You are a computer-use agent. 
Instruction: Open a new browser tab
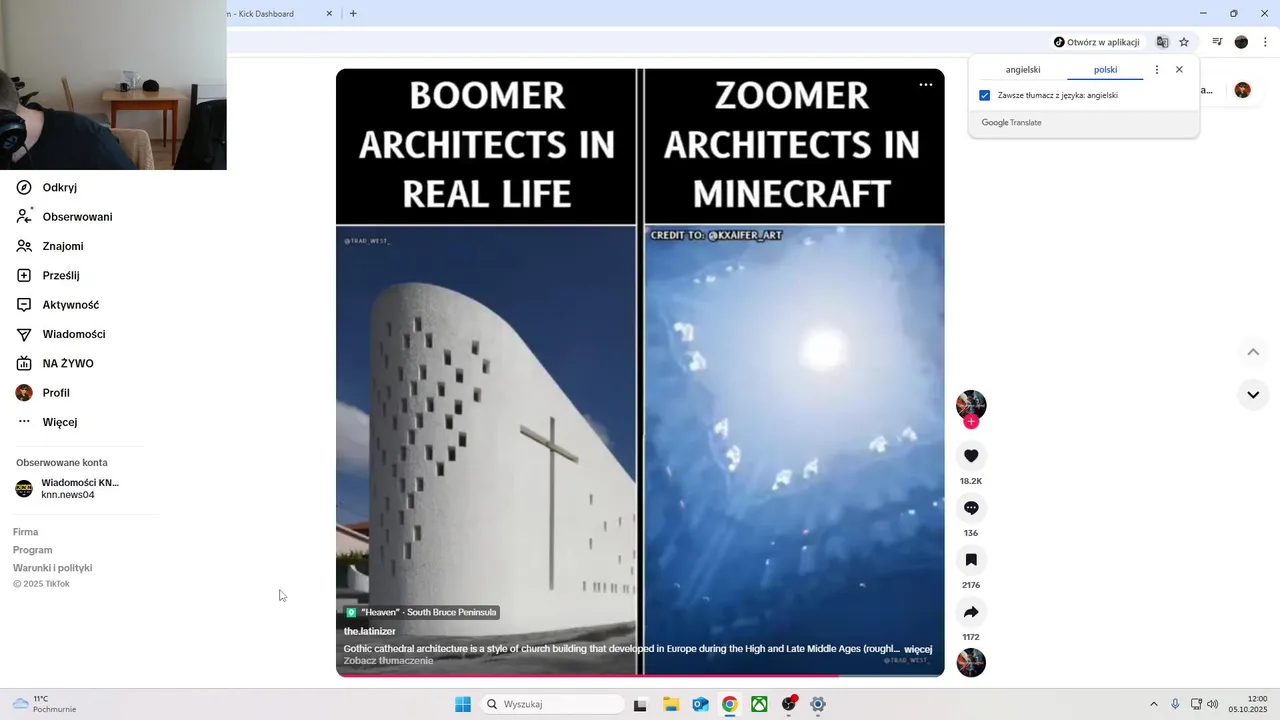(353, 14)
